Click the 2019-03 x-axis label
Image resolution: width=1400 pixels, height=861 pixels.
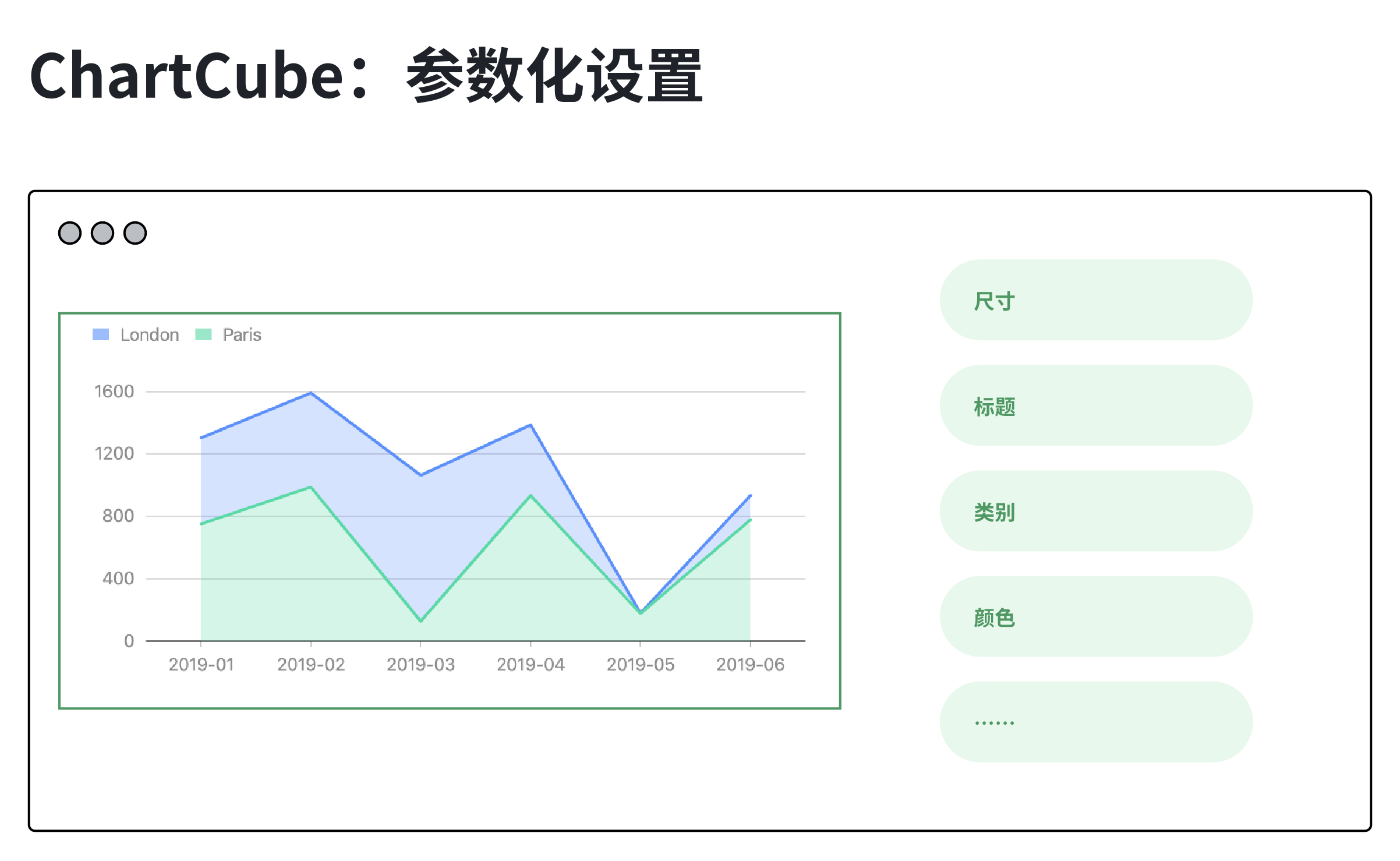coord(420,665)
